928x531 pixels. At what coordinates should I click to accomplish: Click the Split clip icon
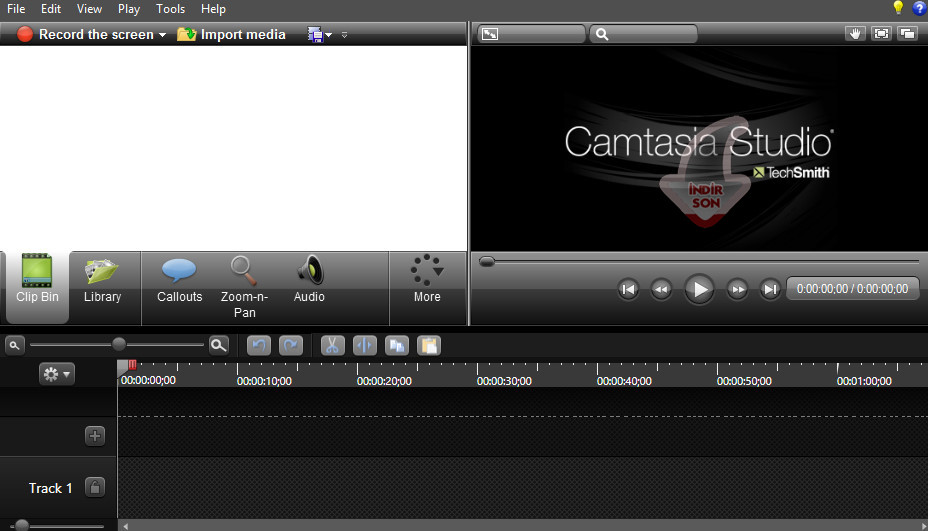point(365,345)
